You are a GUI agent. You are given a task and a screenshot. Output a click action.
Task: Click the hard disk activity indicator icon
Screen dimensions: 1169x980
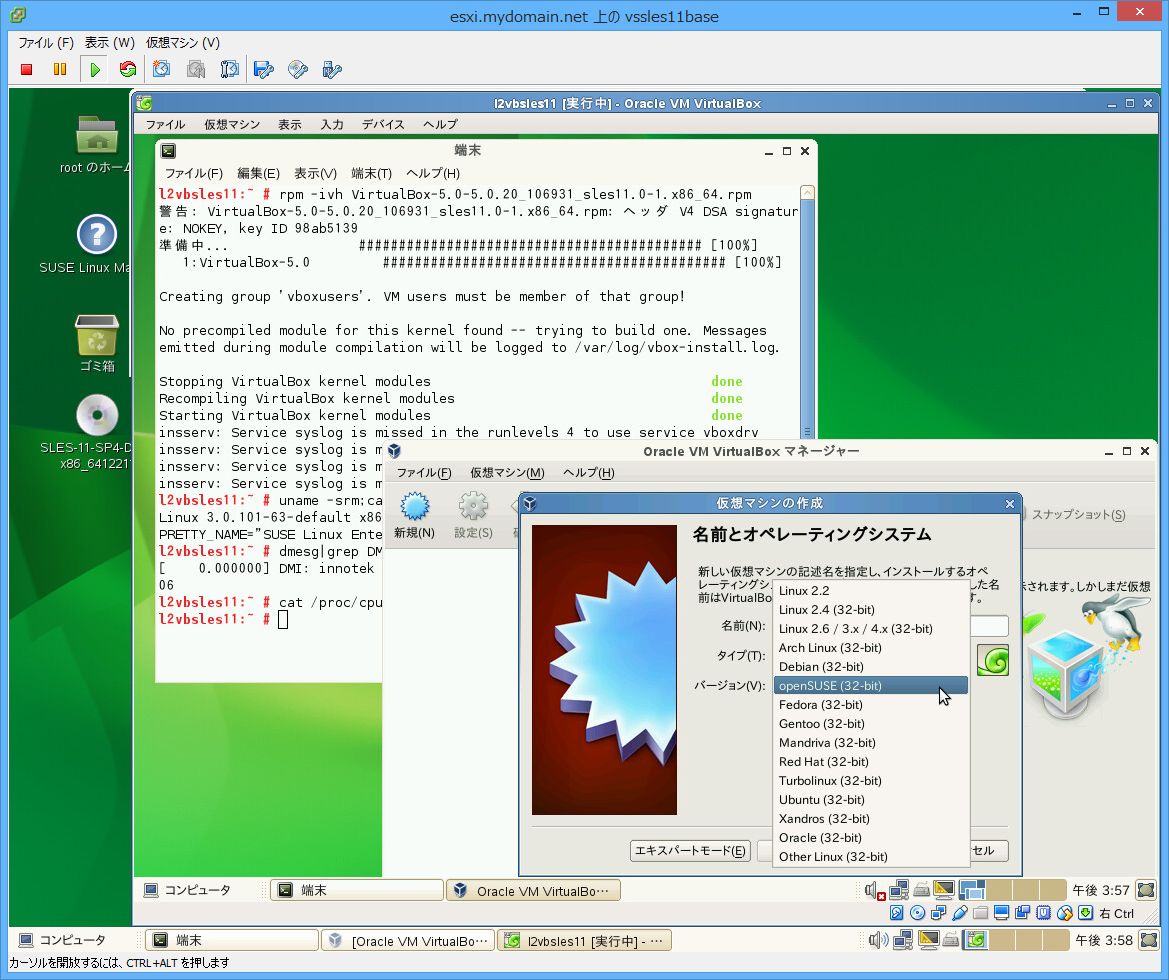897,913
